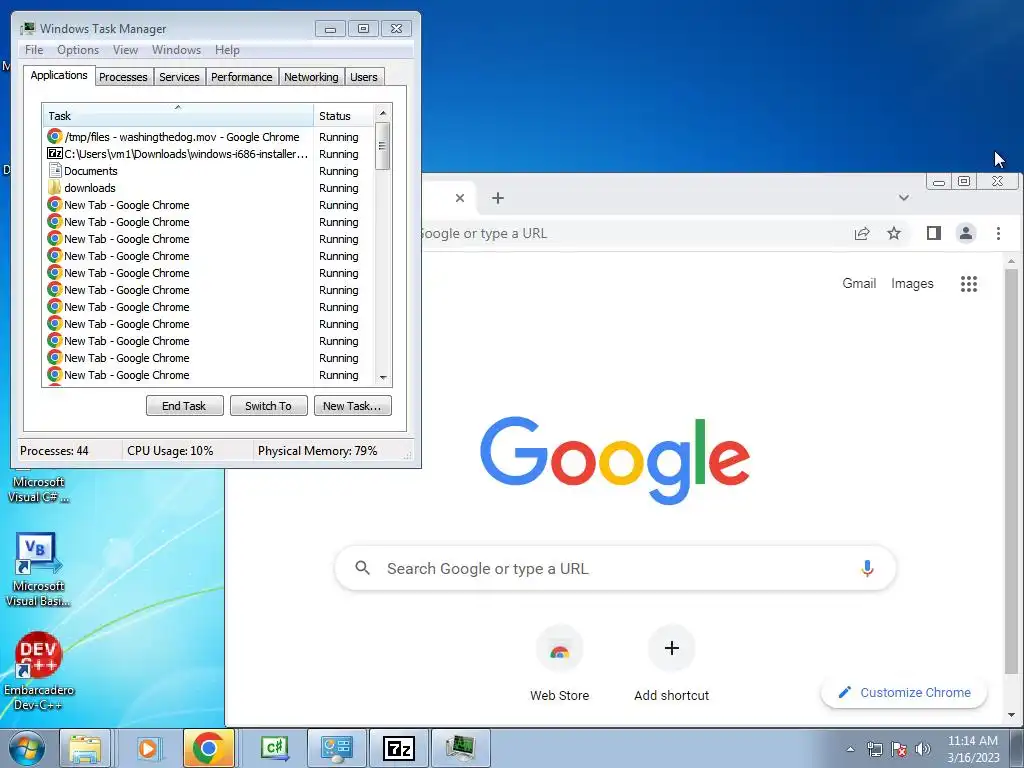The image size is (1024, 768).
Task: Open Windows Explorer from taskbar
Action: click(x=85, y=749)
